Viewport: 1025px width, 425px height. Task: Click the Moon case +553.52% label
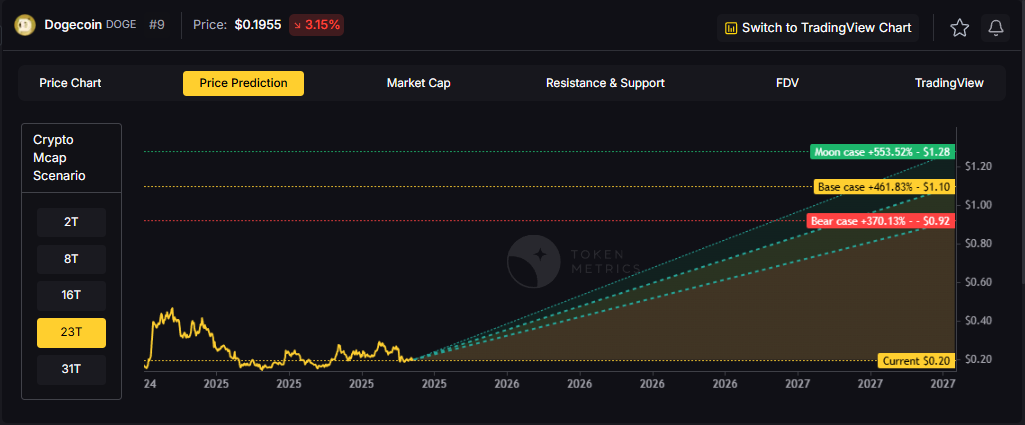tap(882, 152)
